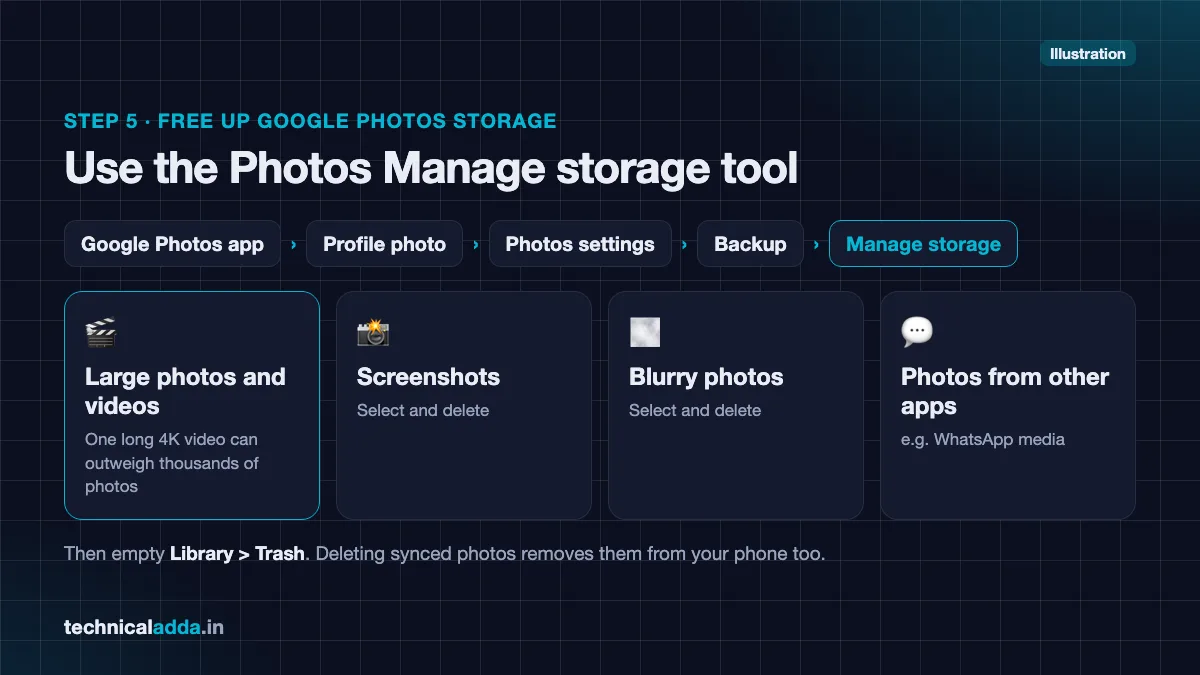Click the Library > Trash bold text
This screenshot has height=675, width=1200.
pos(237,553)
